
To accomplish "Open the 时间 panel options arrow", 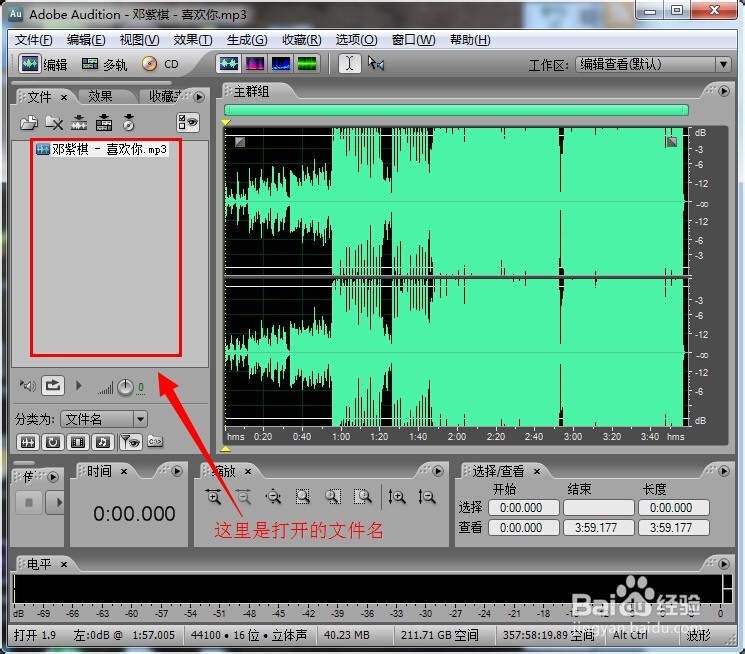I will [x=177, y=471].
